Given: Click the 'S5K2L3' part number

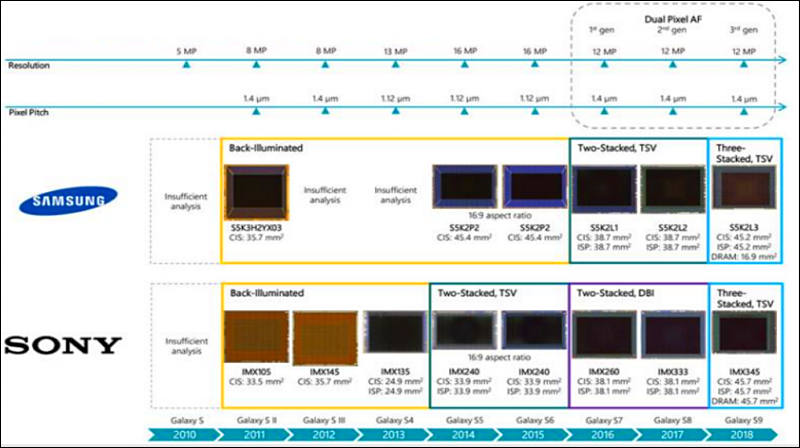Looking at the screenshot, I should coord(744,228).
